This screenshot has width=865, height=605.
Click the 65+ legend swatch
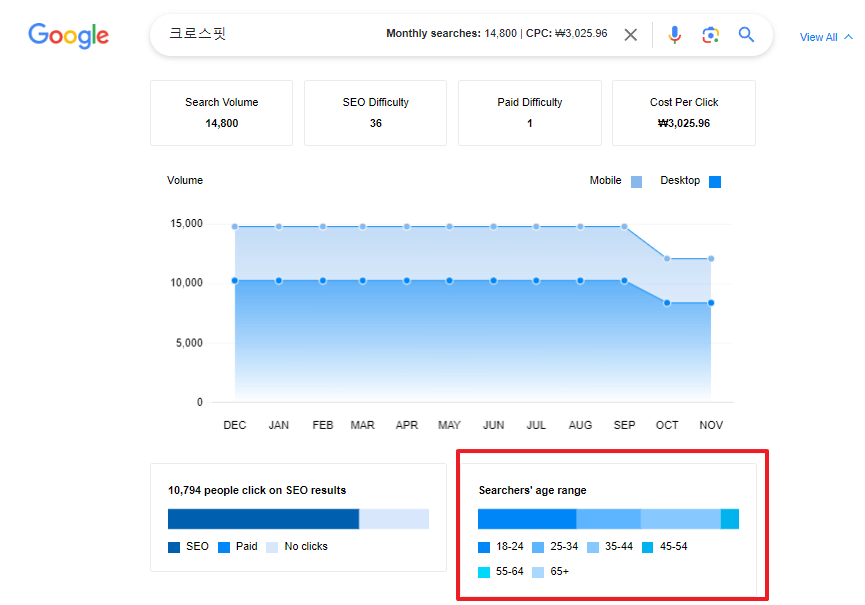[538, 572]
